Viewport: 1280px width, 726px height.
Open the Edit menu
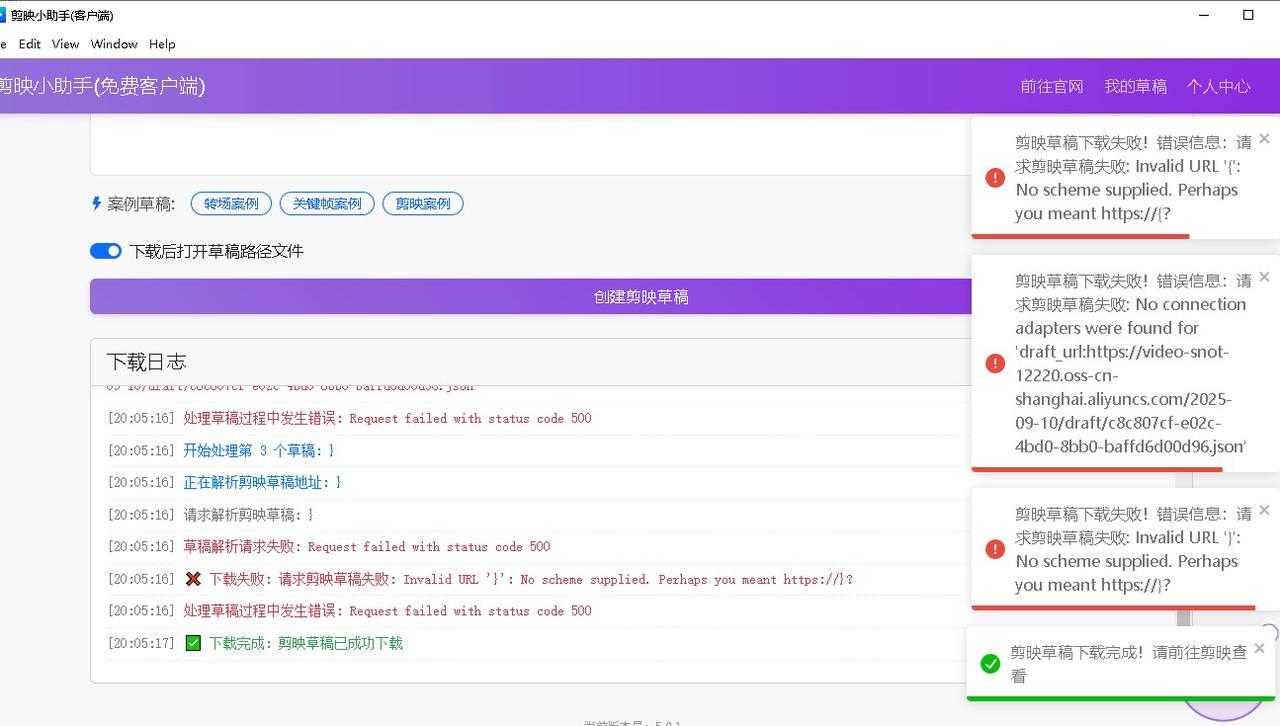(x=29, y=44)
